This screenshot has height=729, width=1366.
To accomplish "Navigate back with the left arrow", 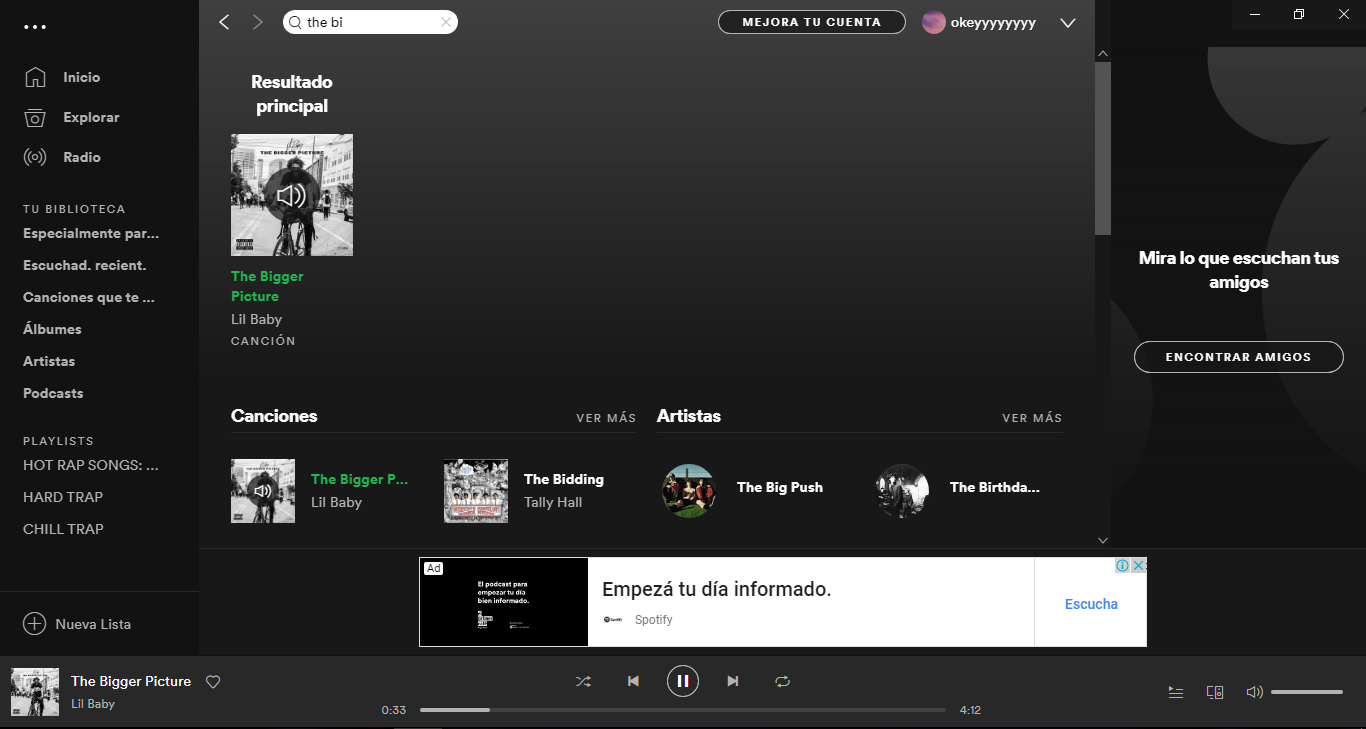I will pyautogui.click(x=224, y=22).
